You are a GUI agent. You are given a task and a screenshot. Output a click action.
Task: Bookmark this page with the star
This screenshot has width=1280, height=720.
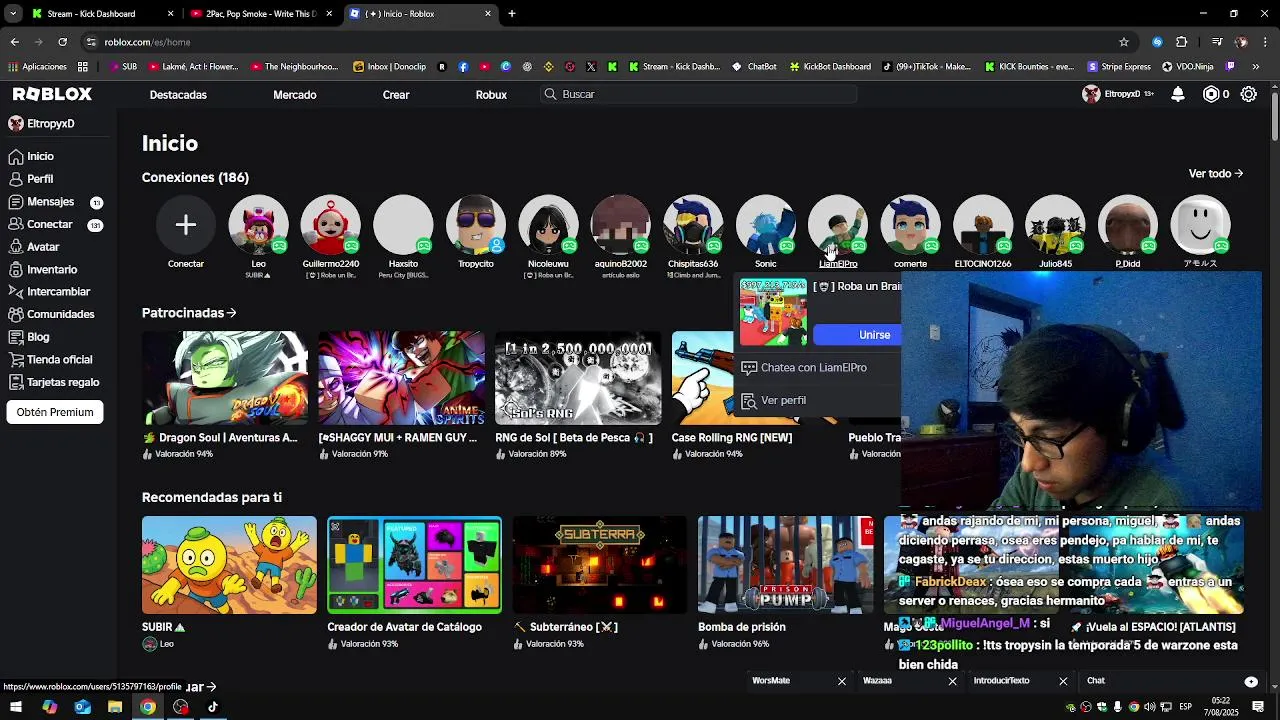click(x=1124, y=42)
